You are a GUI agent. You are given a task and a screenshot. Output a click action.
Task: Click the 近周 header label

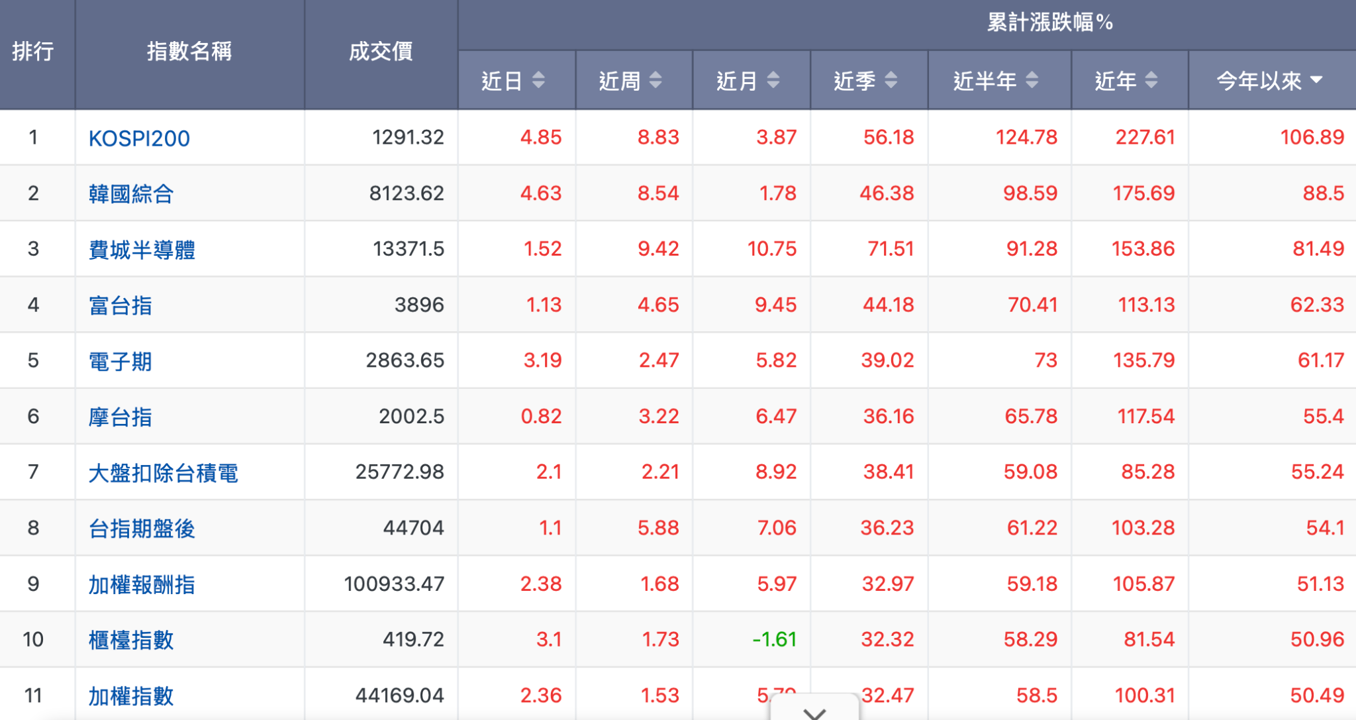tap(619, 80)
